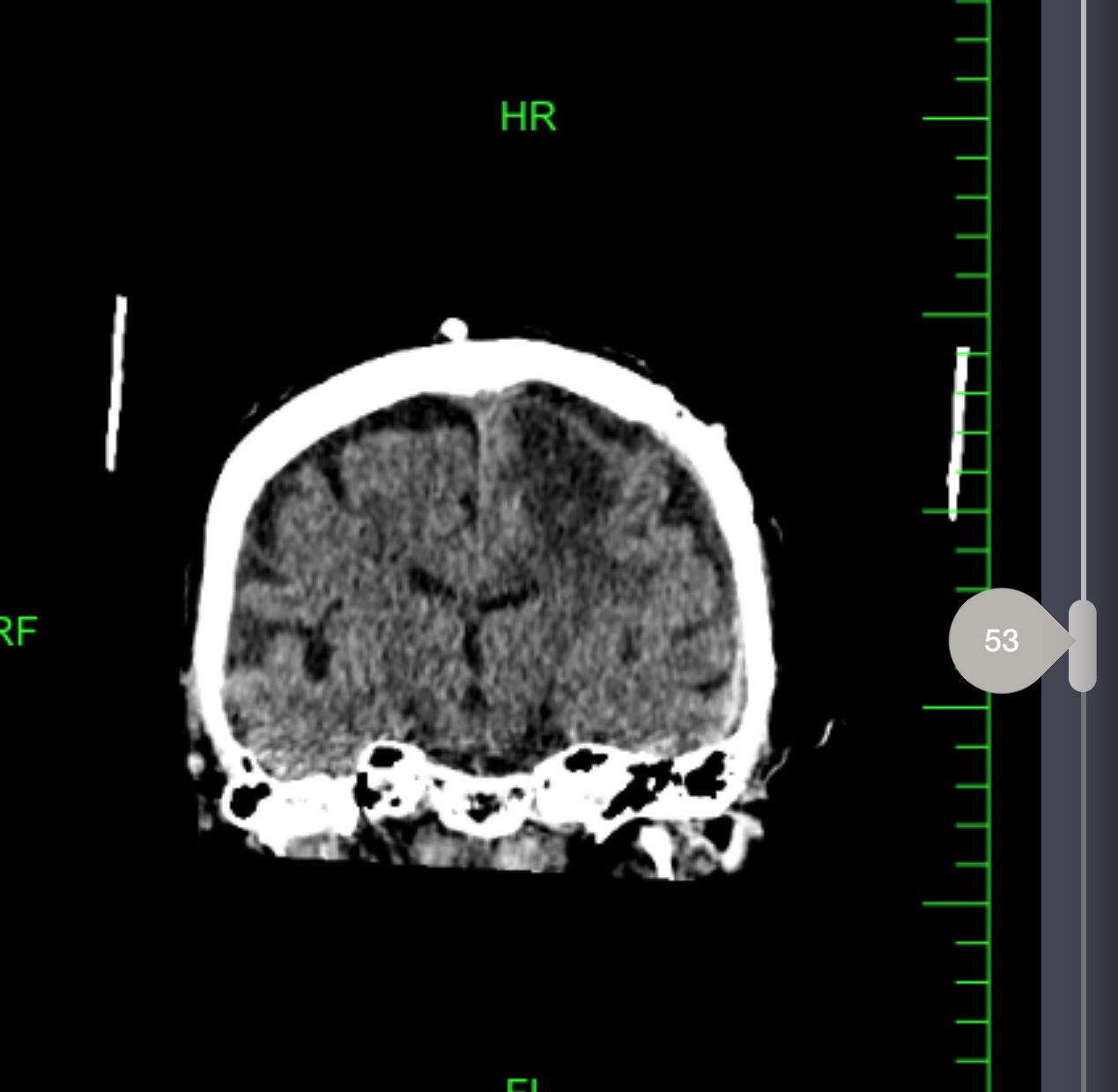Click the orientation label at bottom center
The width and height of the screenshot is (1118, 1092).
525,1084
